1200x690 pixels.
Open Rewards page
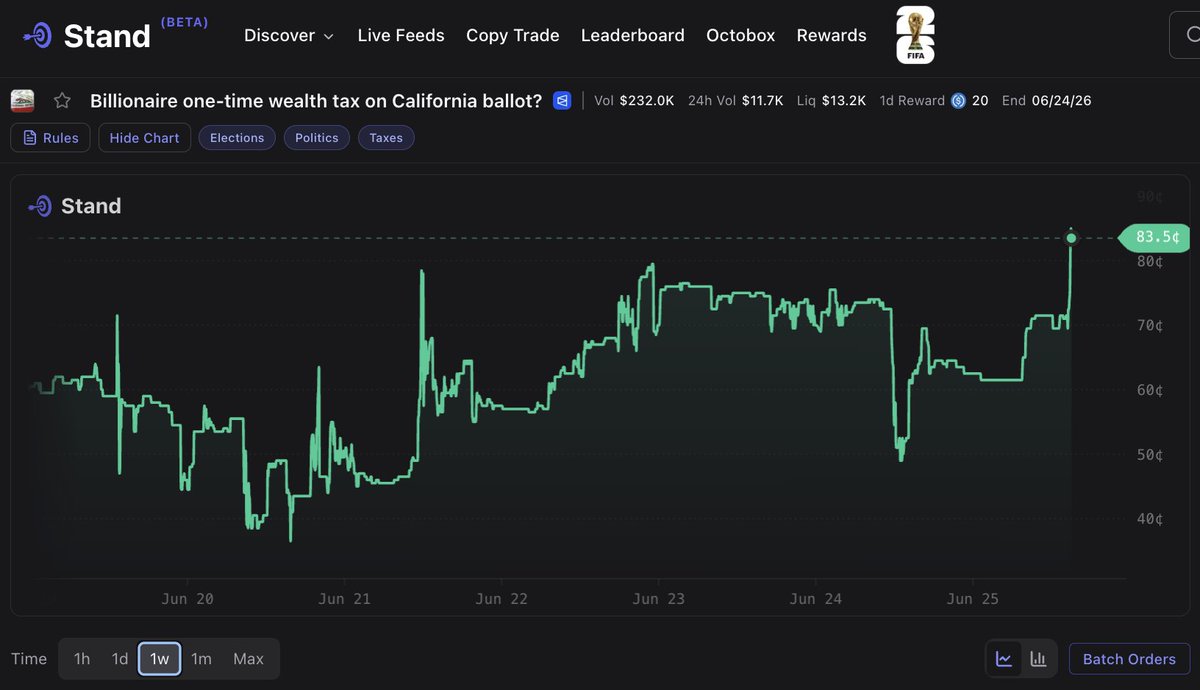point(832,35)
